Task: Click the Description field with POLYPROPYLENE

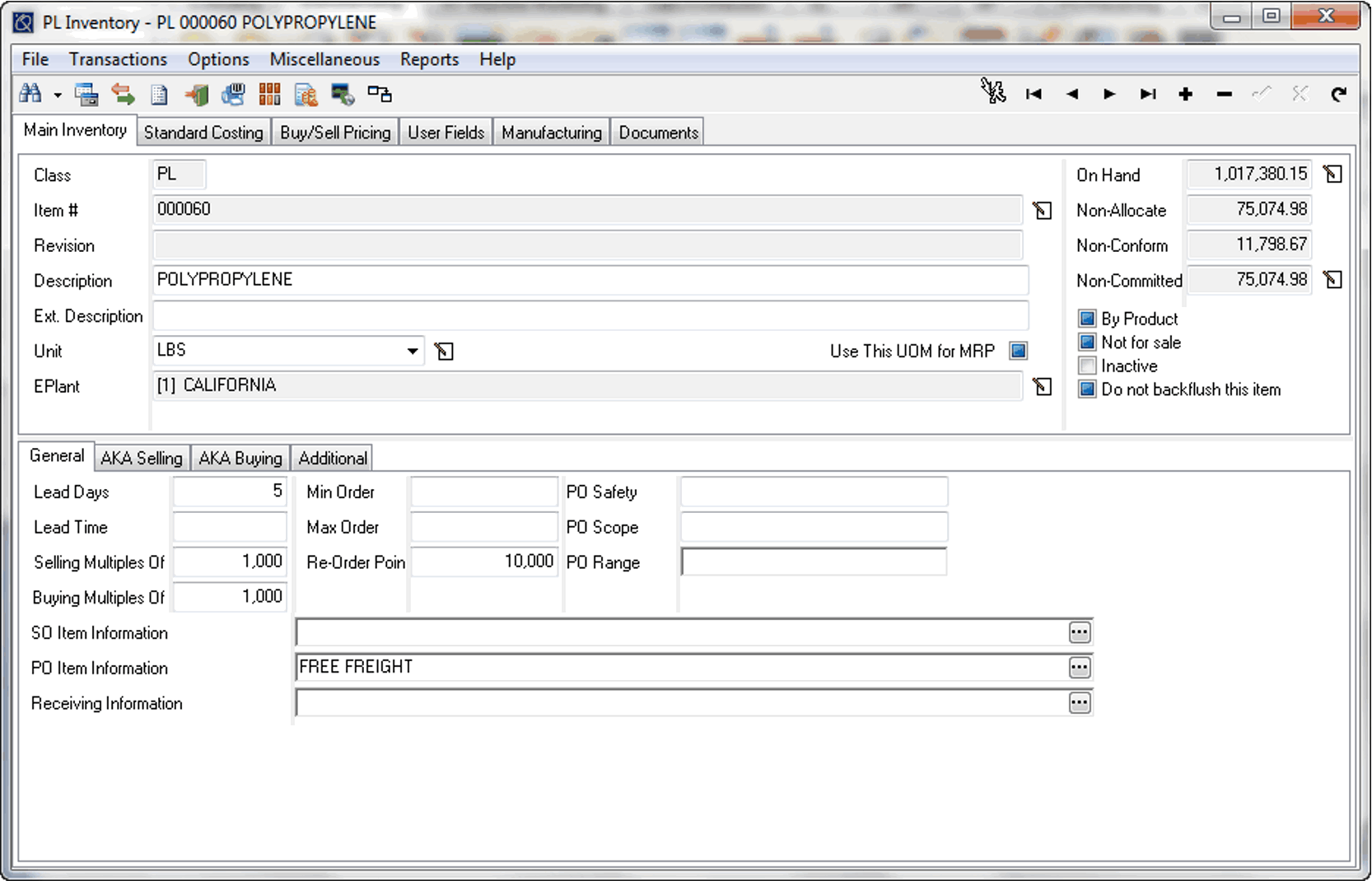Action: (x=590, y=280)
